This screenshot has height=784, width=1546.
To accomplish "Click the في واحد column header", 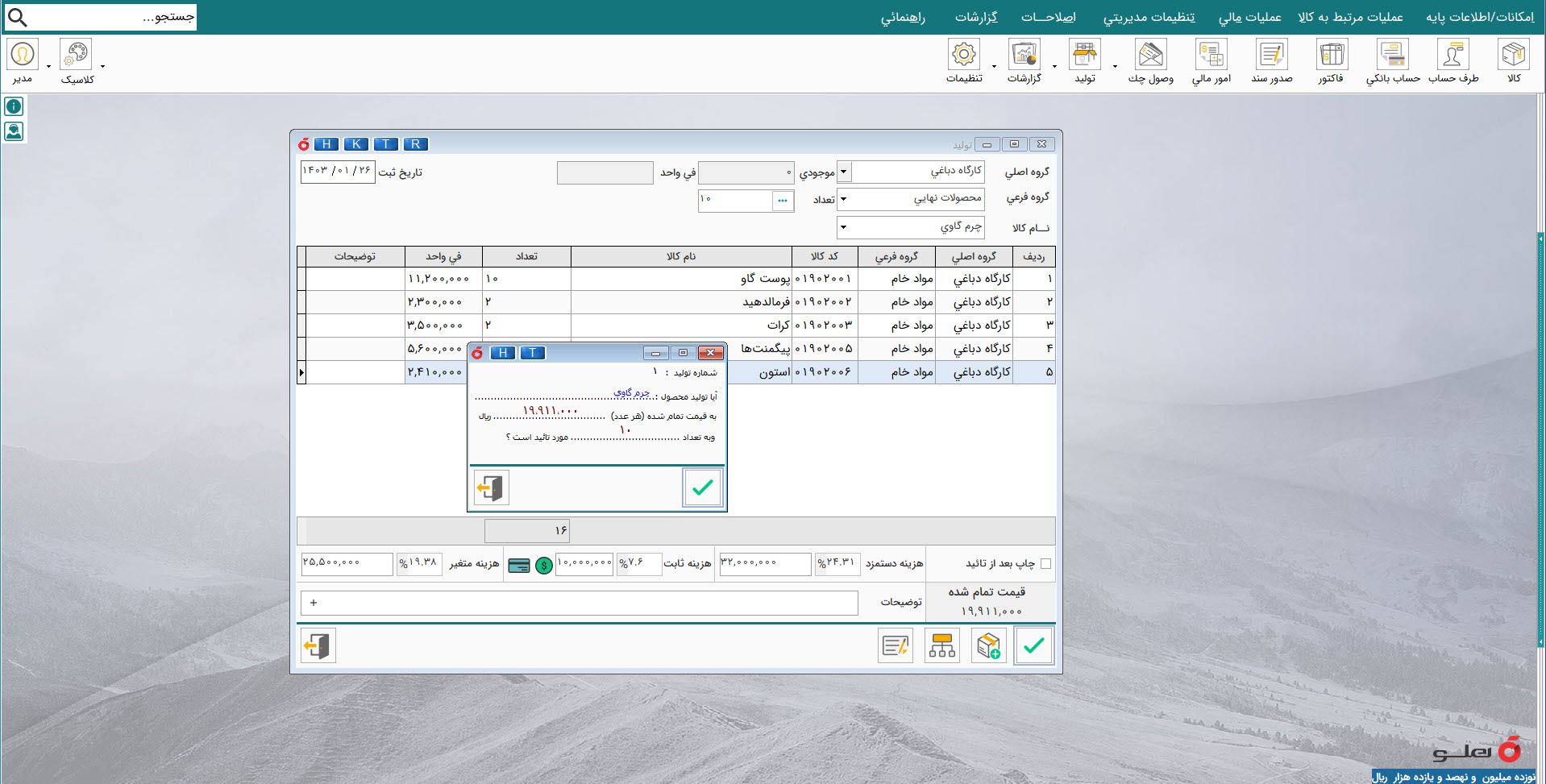I will (443, 256).
